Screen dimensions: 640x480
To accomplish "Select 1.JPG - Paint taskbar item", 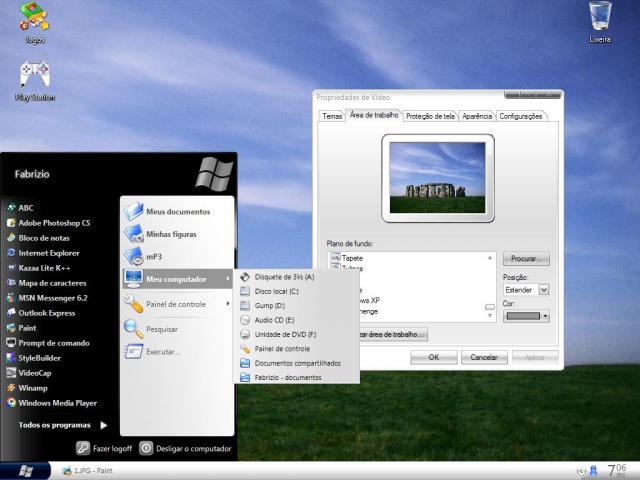I will (87, 471).
